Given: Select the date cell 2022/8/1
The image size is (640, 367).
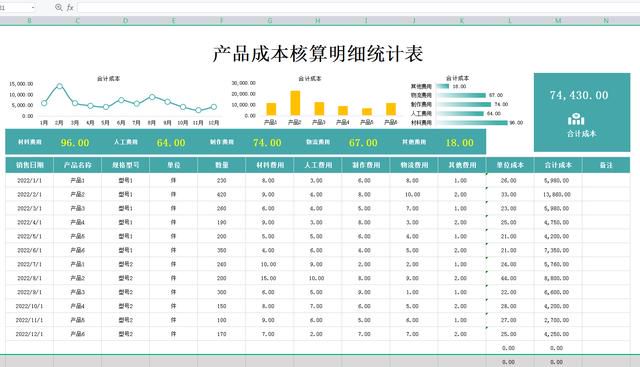Looking at the screenshot, I should (29, 278).
